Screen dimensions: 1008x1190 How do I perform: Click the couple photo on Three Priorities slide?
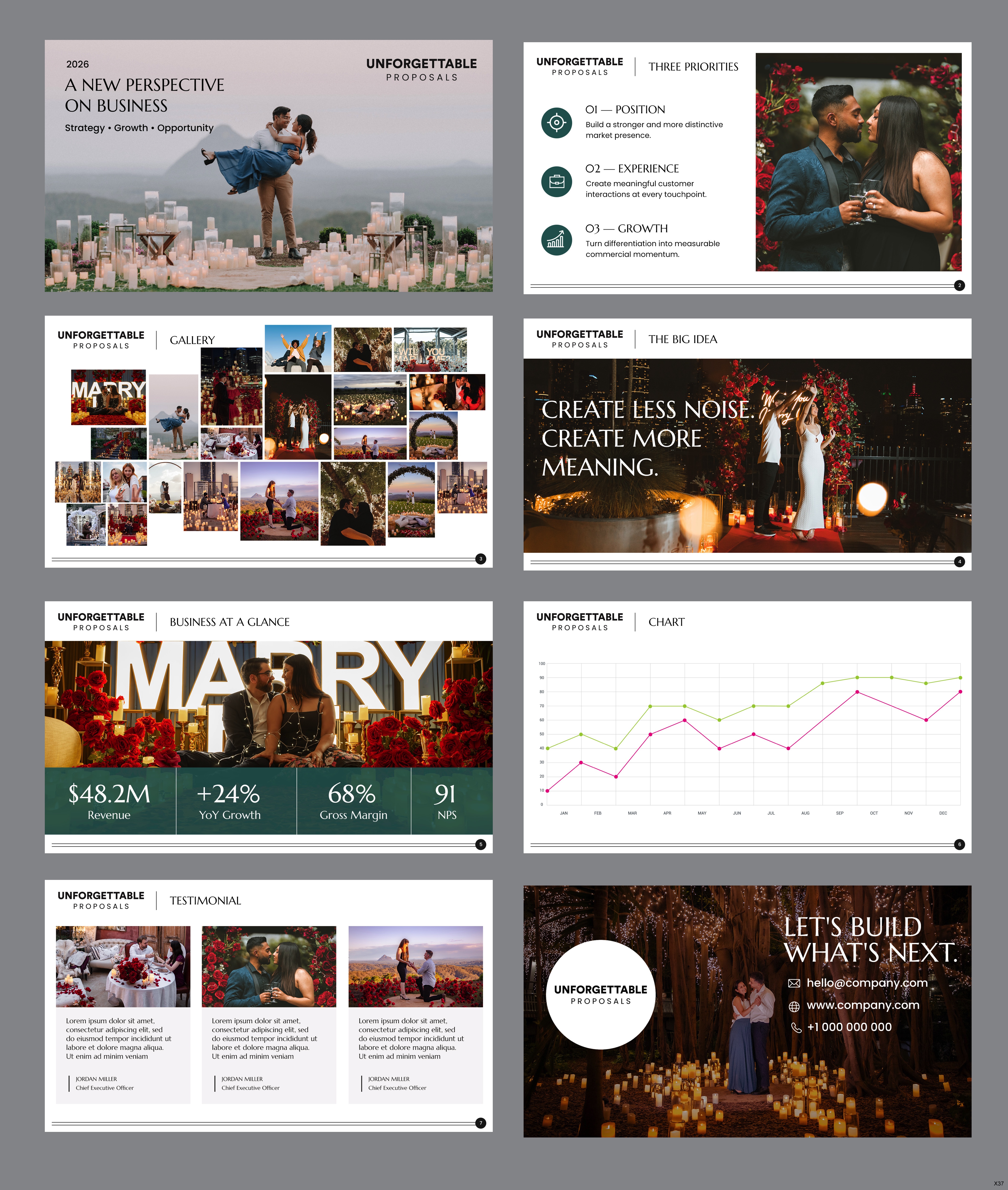point(858,162)
